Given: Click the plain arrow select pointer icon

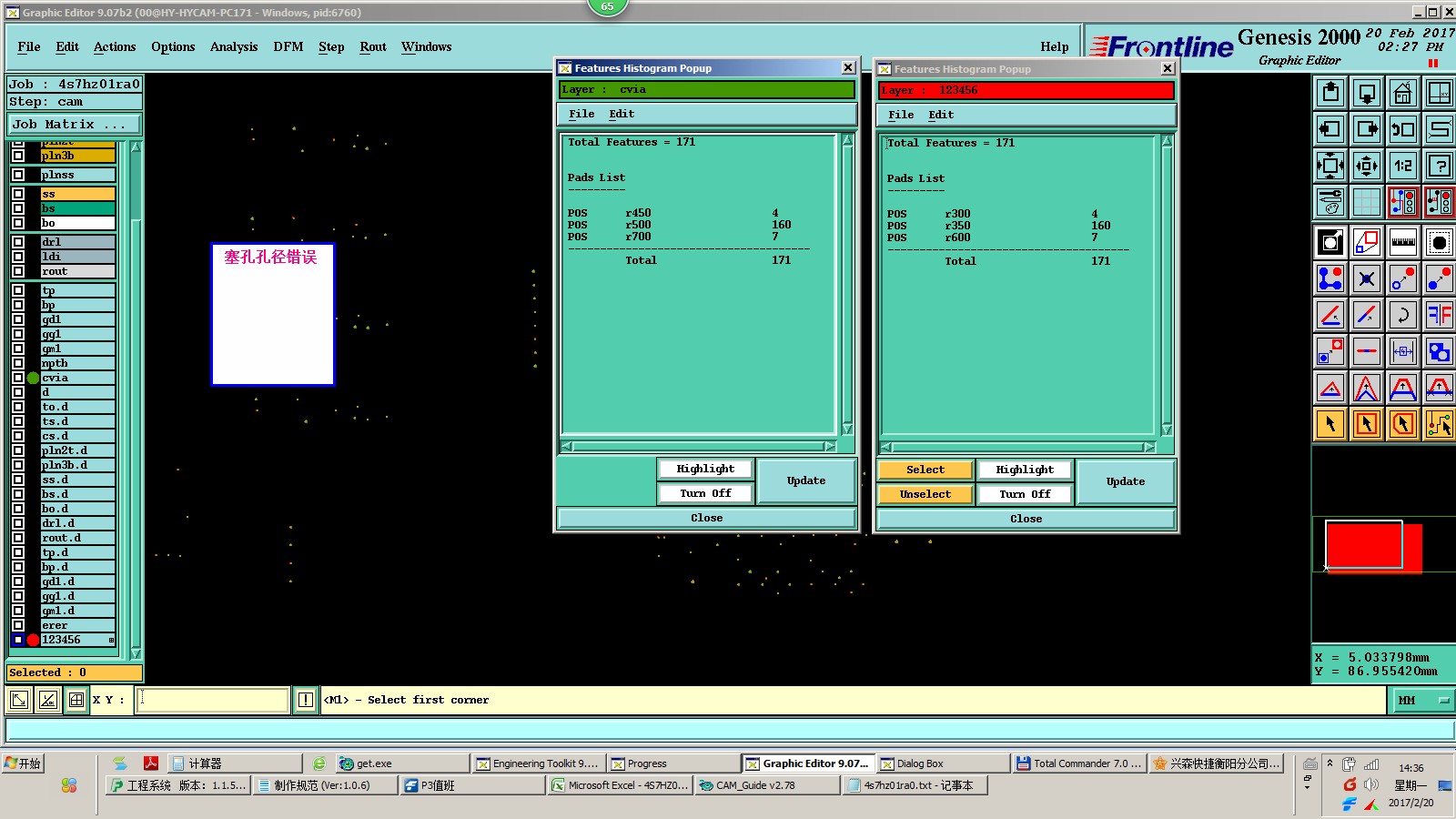Looking at the screenshot, I should click(x=1330, y=424).
